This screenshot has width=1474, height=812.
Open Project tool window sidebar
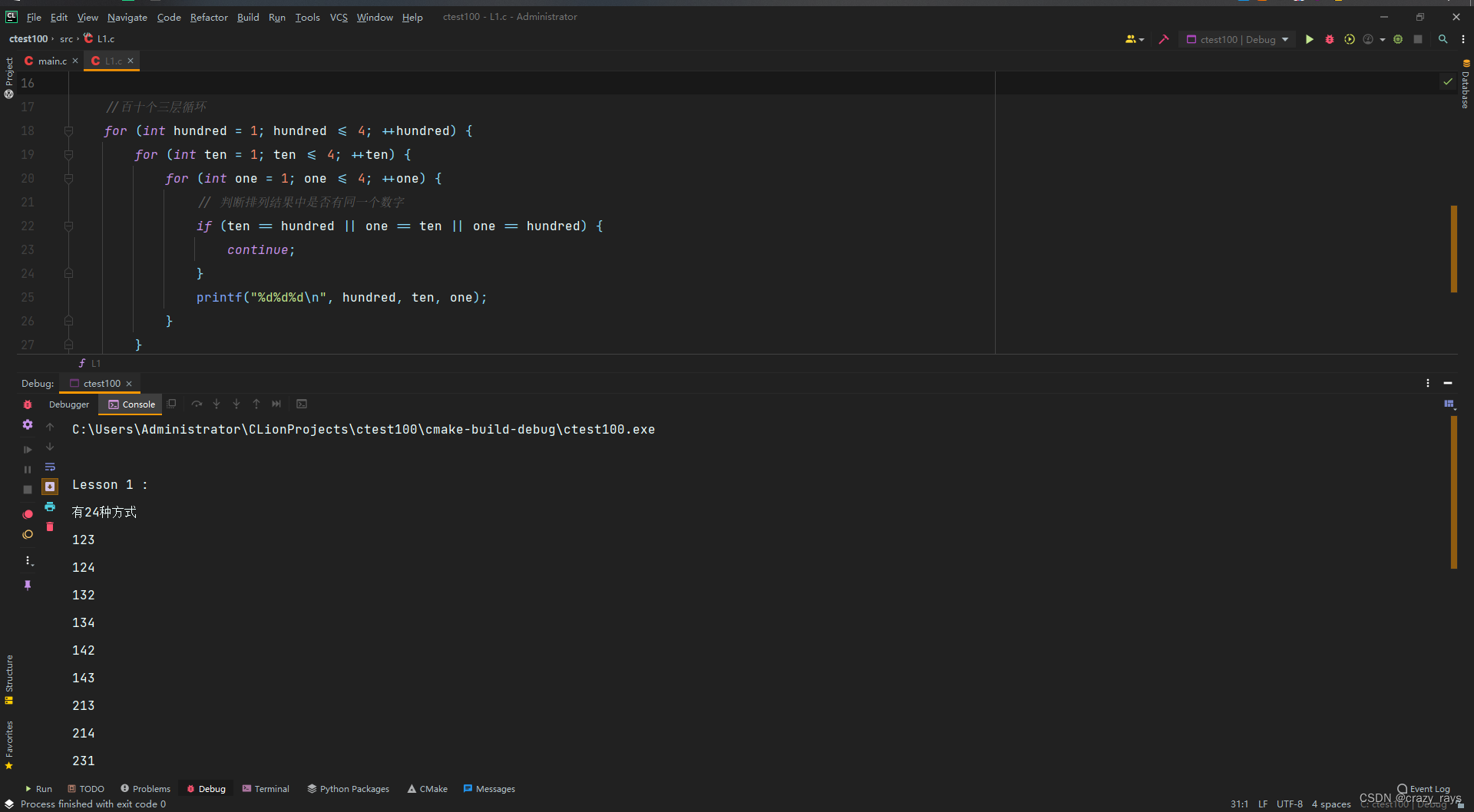9,78
